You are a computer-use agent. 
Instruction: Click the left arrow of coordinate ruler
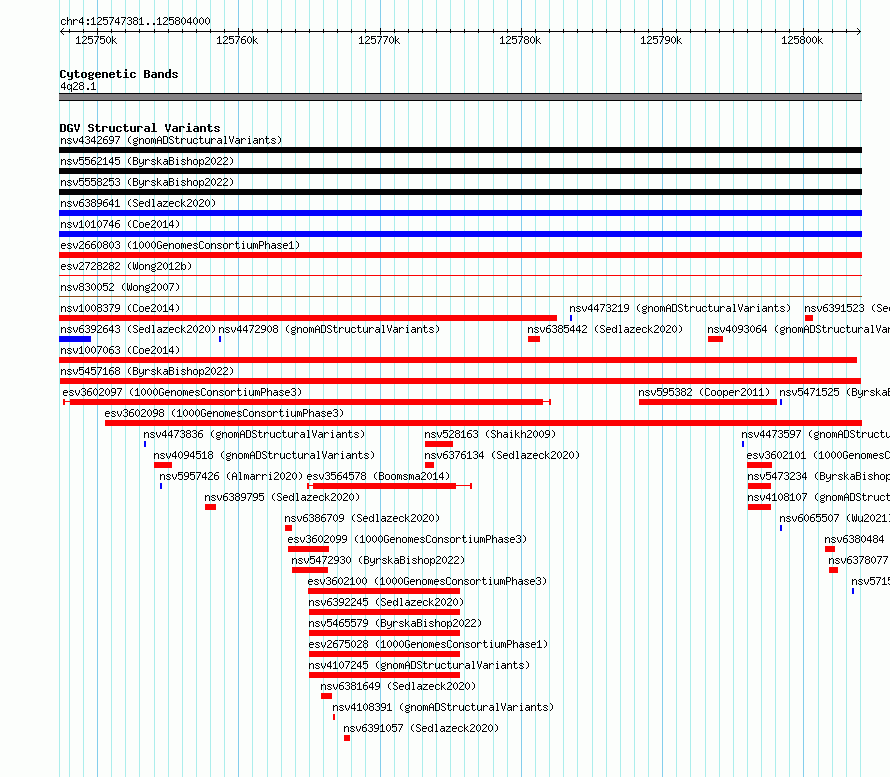click(62, 31)
